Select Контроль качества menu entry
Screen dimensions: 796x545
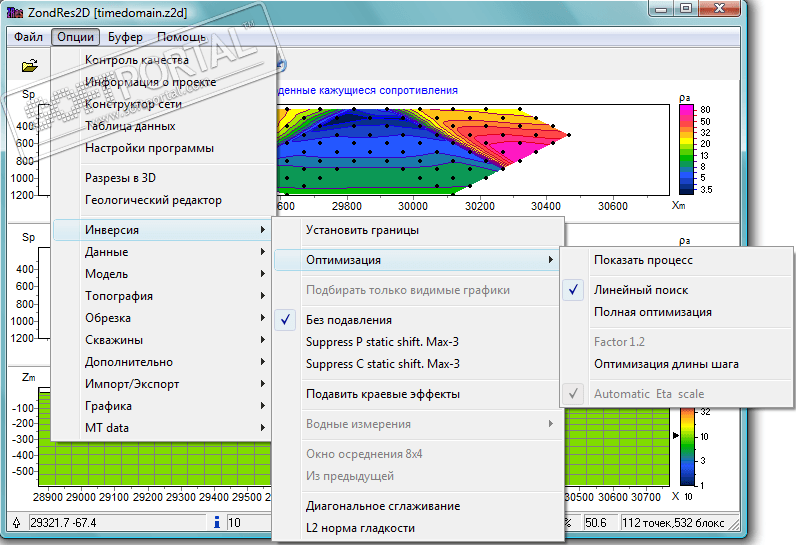tap(163, 60)
